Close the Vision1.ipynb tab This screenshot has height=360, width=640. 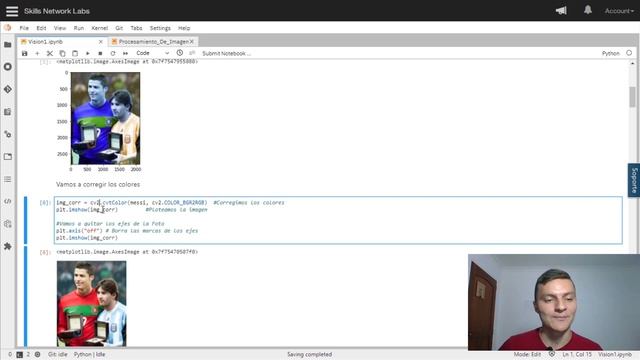[x=100, y=42]
